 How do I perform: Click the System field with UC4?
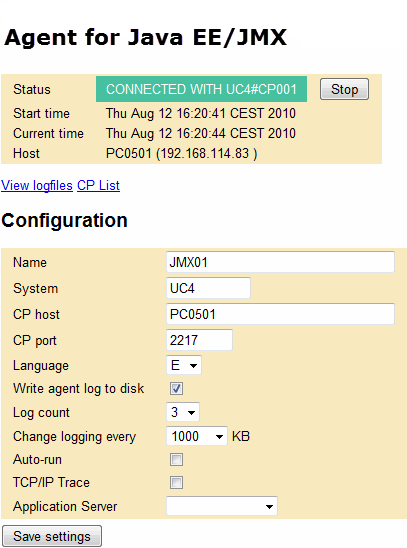tap(208, 288)
